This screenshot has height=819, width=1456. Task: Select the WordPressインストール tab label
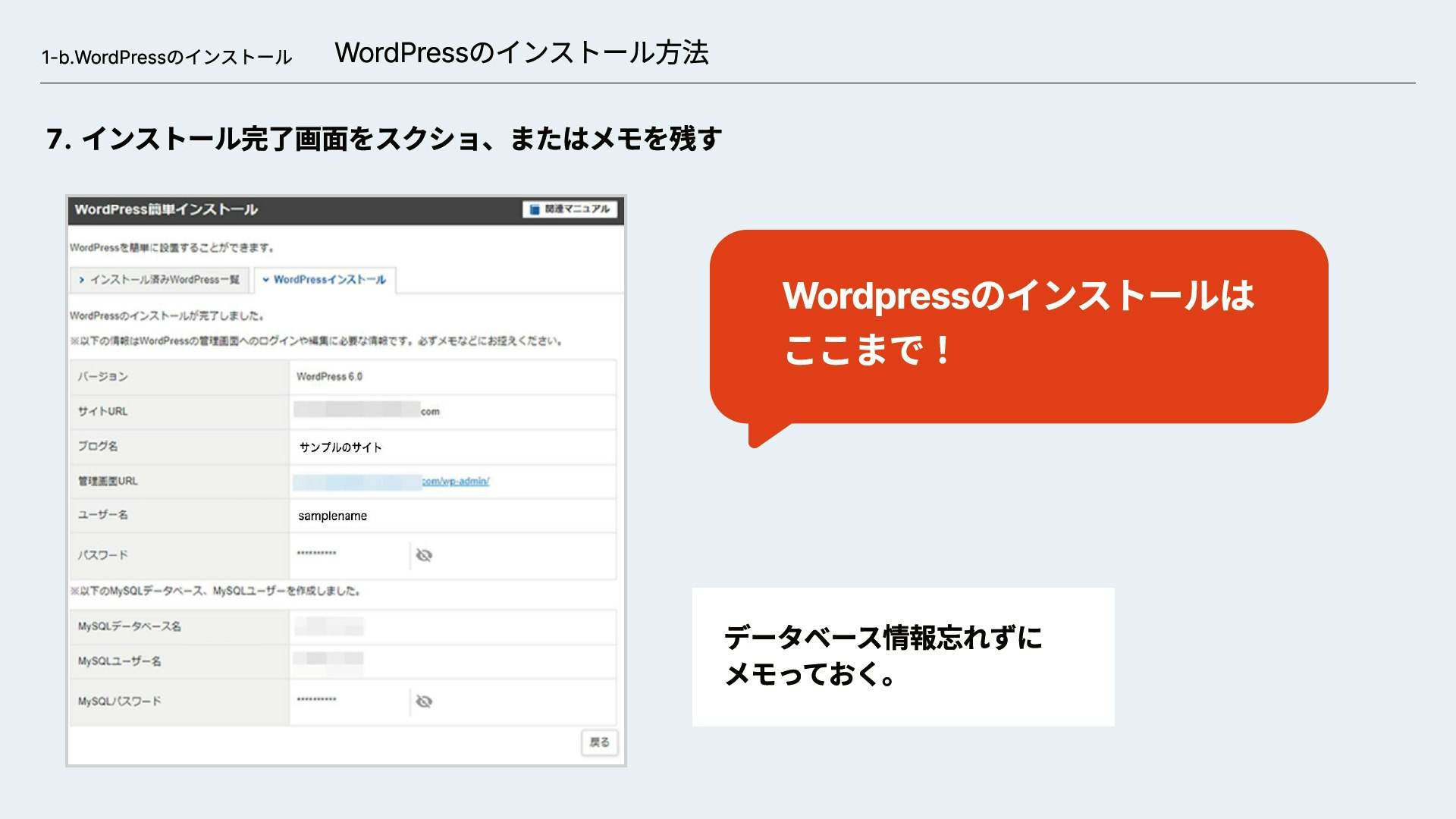[x=330, y=280]
